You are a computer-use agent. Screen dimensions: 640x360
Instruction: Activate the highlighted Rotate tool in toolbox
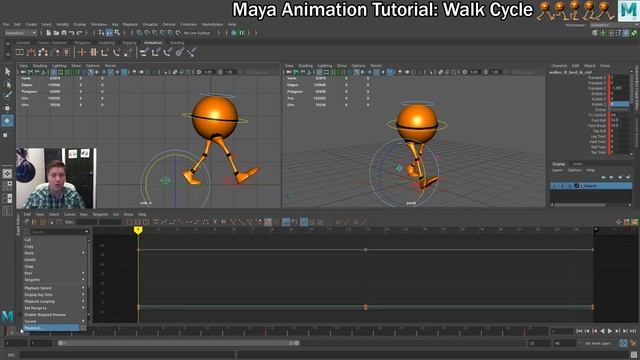pyautogui.click(x=7, y=121)
